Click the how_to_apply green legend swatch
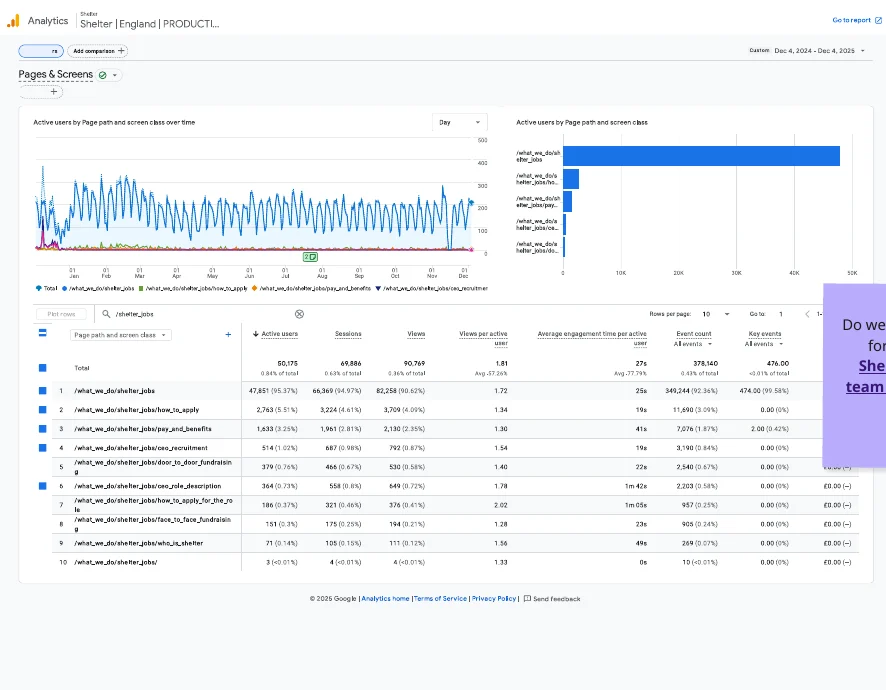This screenshot has height=690, width=886. click(x=141, y=288)
